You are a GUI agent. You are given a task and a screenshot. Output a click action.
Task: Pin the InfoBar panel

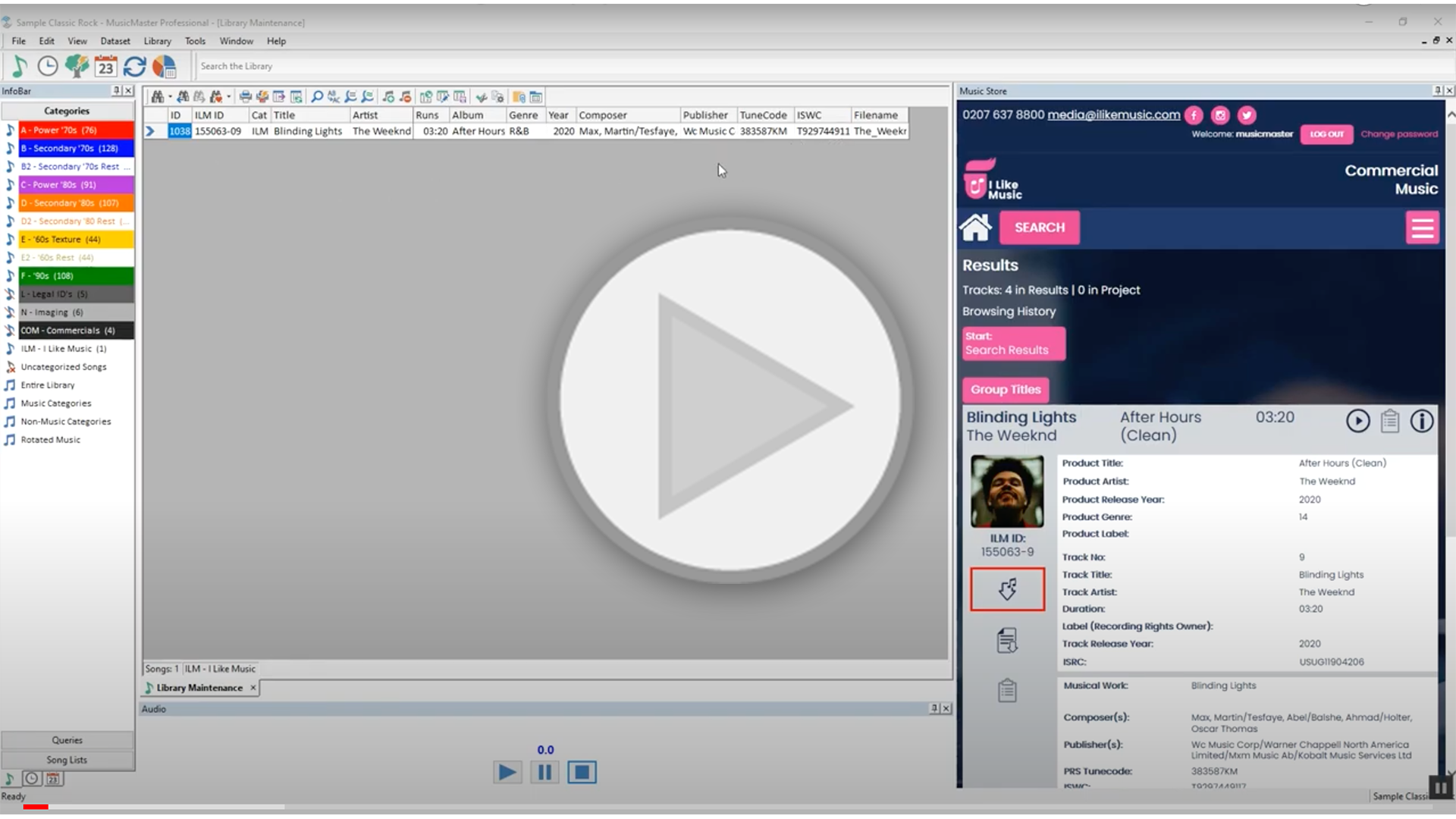[116, 91]
